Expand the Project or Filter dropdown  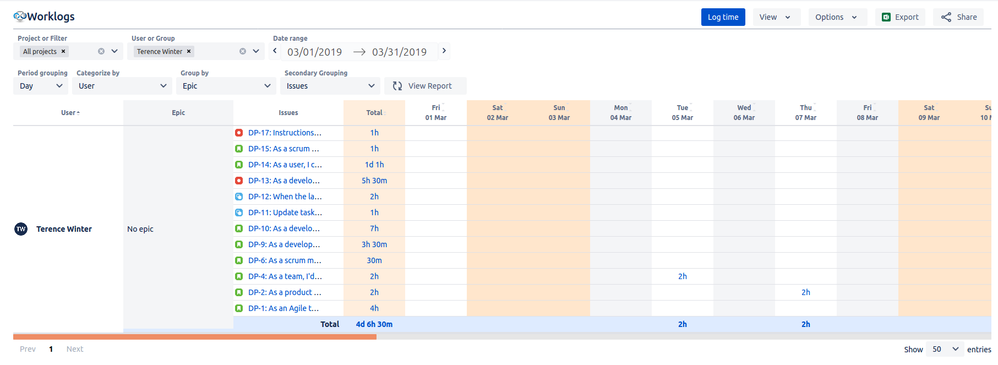[x=115, y=52]
